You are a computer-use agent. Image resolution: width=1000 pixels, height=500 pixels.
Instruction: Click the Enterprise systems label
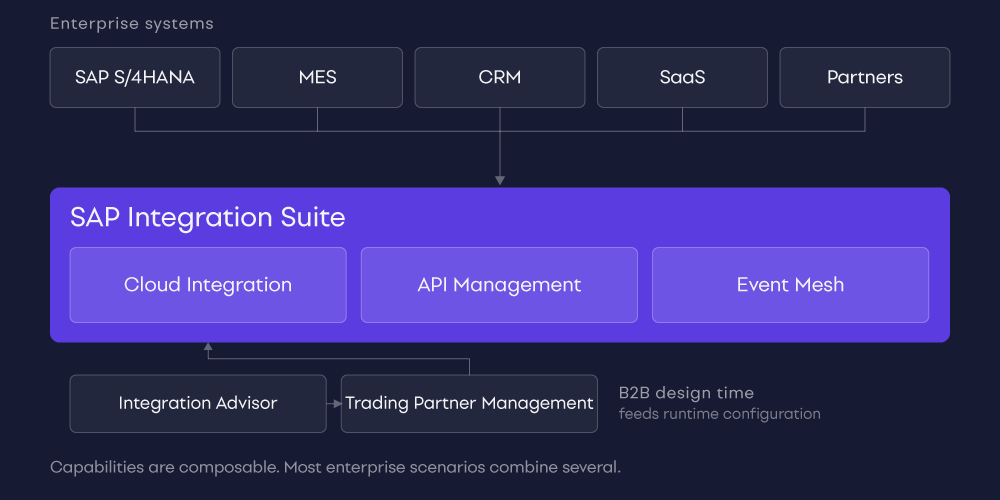tap(131, 24)
